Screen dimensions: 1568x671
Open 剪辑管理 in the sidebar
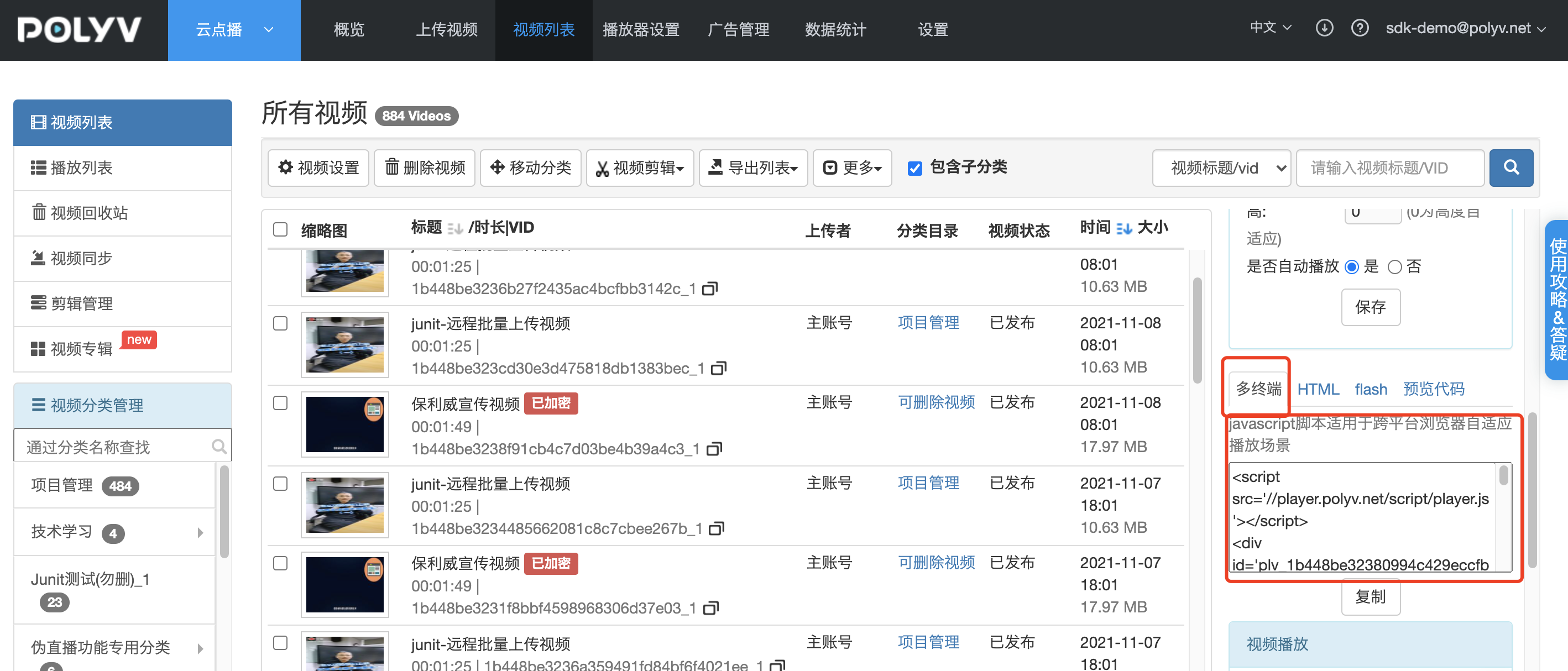[122, 303]
